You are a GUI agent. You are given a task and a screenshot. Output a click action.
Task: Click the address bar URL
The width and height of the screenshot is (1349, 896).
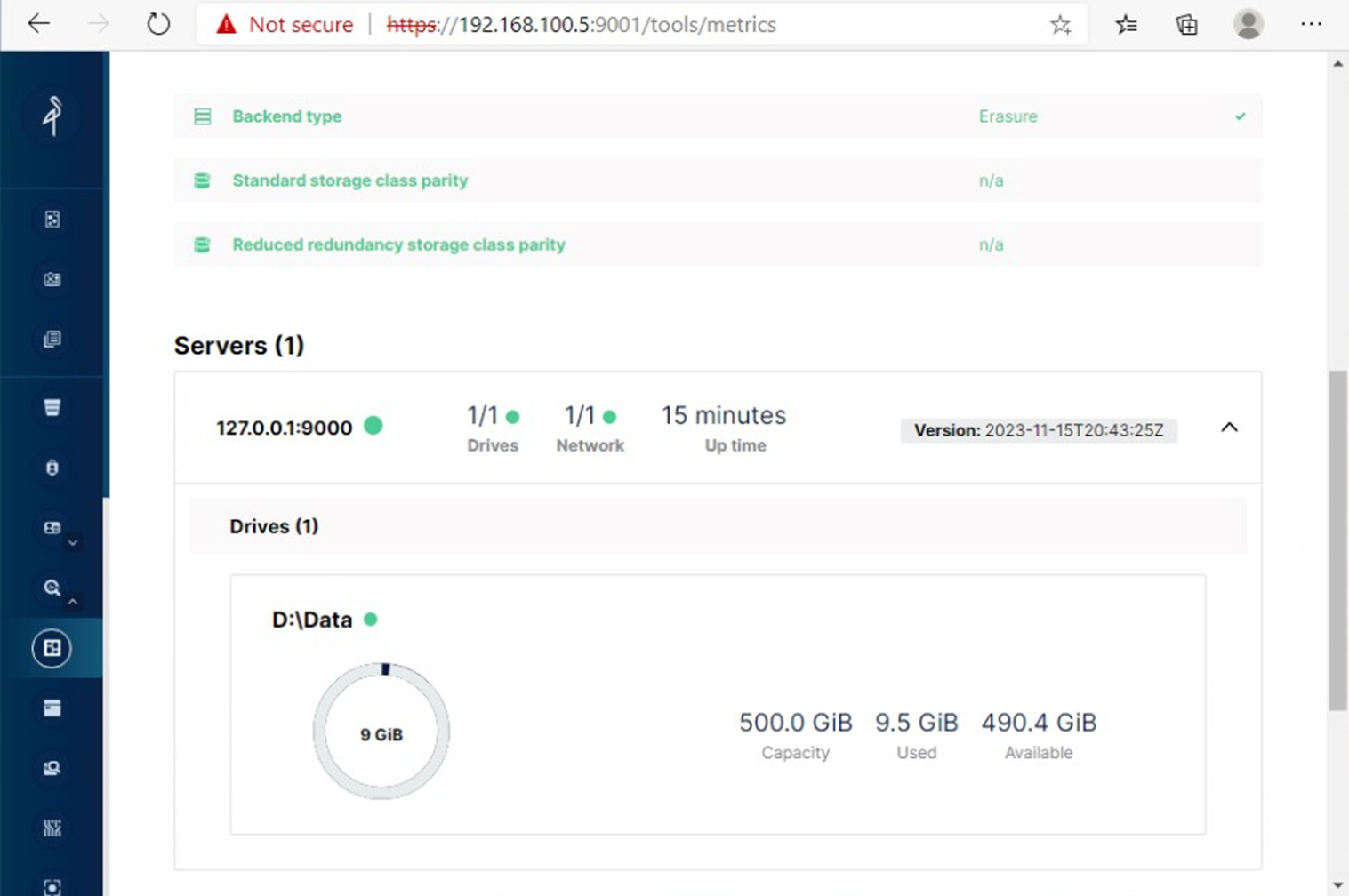(582, 25)
